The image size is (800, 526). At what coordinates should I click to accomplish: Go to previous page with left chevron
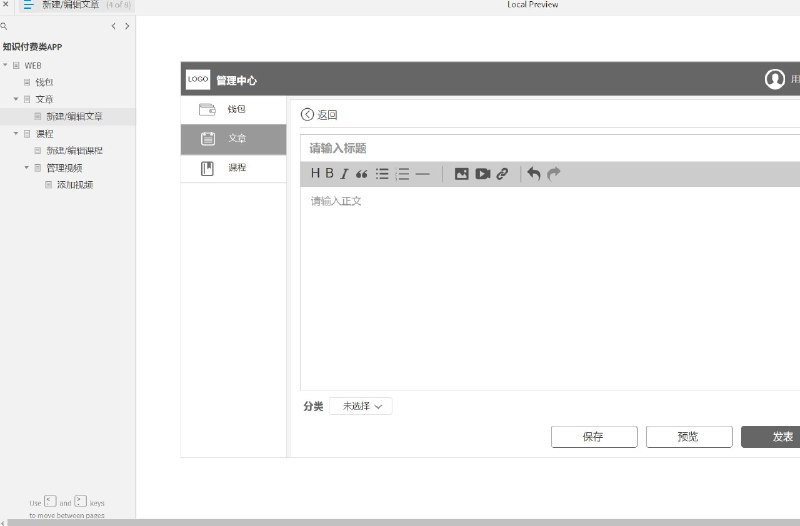pyautogui.click(x=113, y=26)
